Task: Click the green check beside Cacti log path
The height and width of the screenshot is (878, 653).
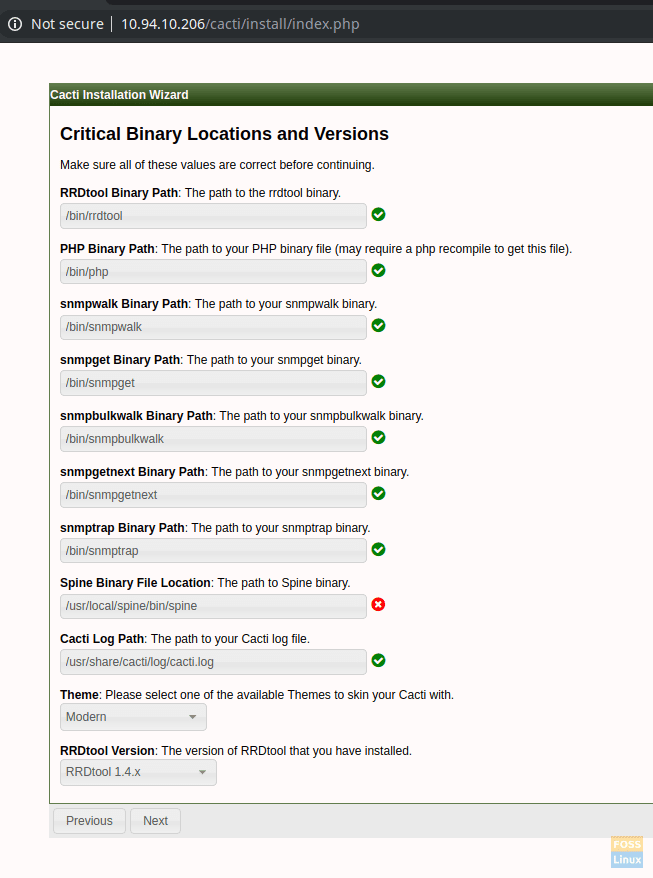Action: (x=379, y=660)
